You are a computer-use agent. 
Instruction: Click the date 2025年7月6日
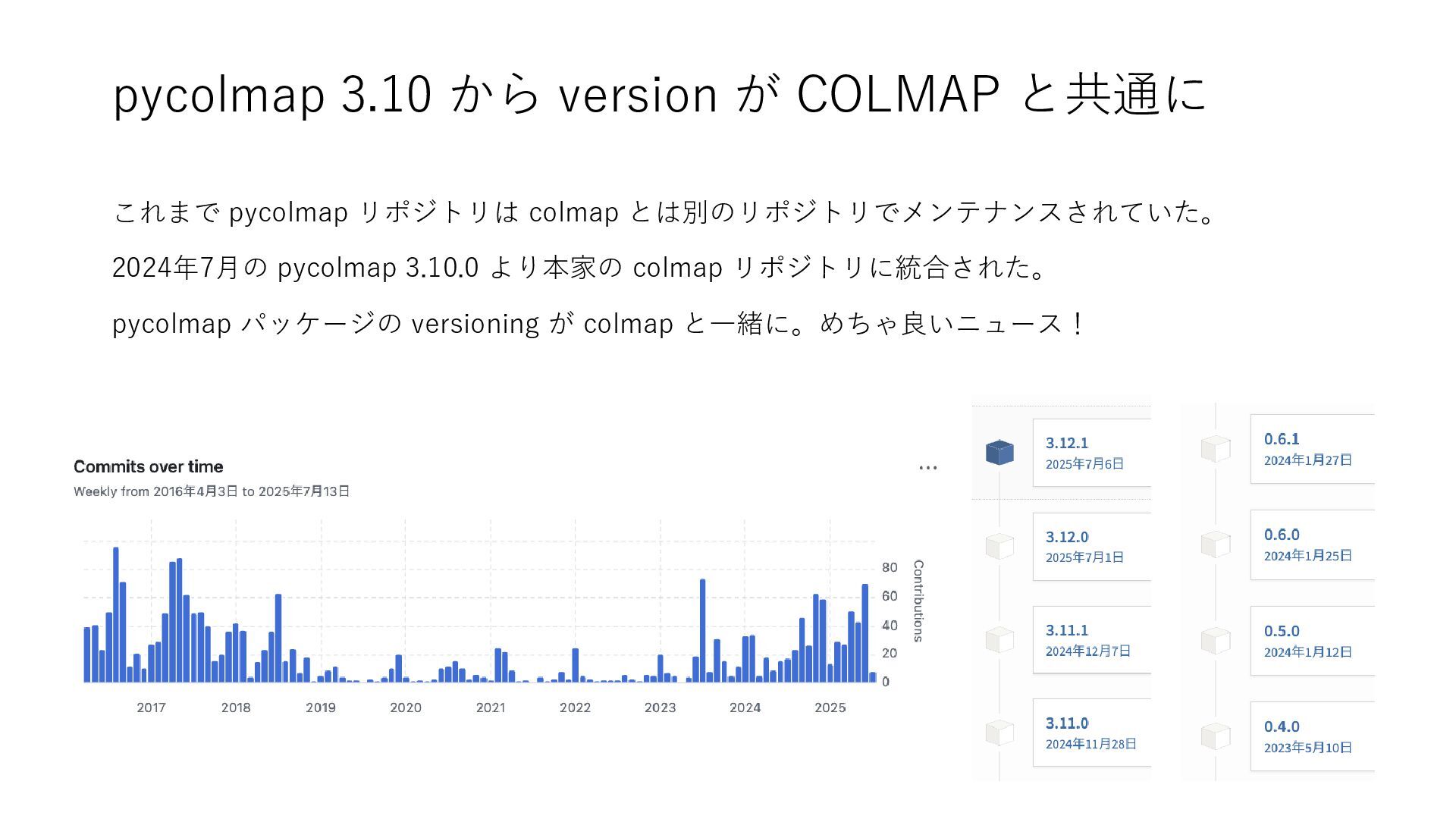1084,464
